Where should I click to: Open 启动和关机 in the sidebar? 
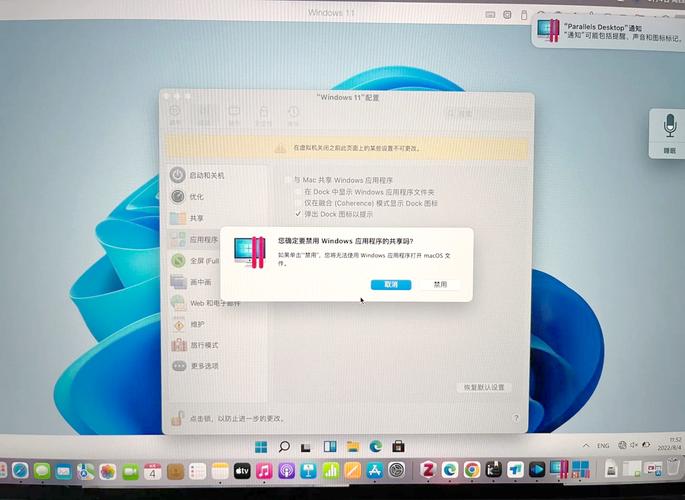(197, 175)
